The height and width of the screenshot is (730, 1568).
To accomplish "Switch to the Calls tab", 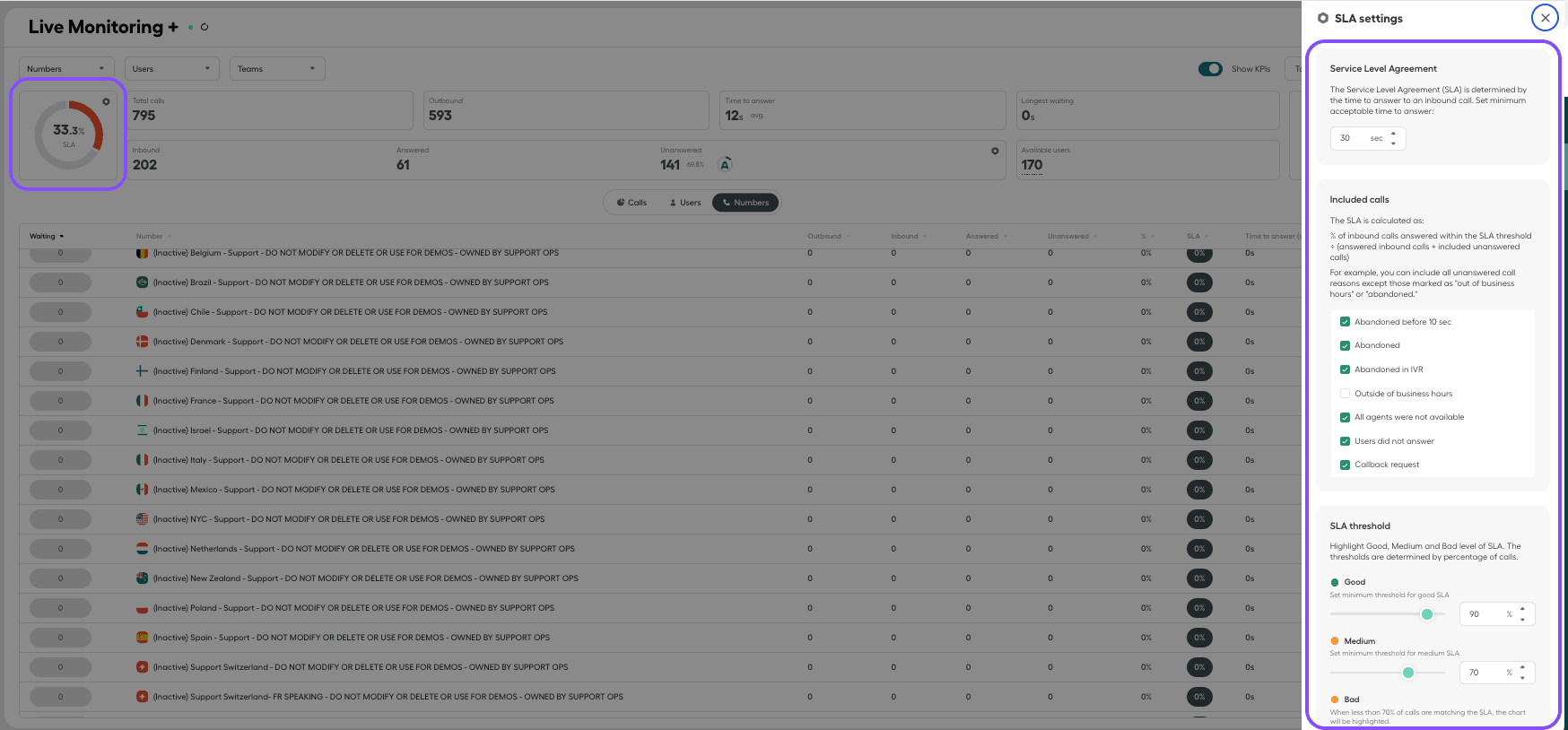I will [632, 203].
